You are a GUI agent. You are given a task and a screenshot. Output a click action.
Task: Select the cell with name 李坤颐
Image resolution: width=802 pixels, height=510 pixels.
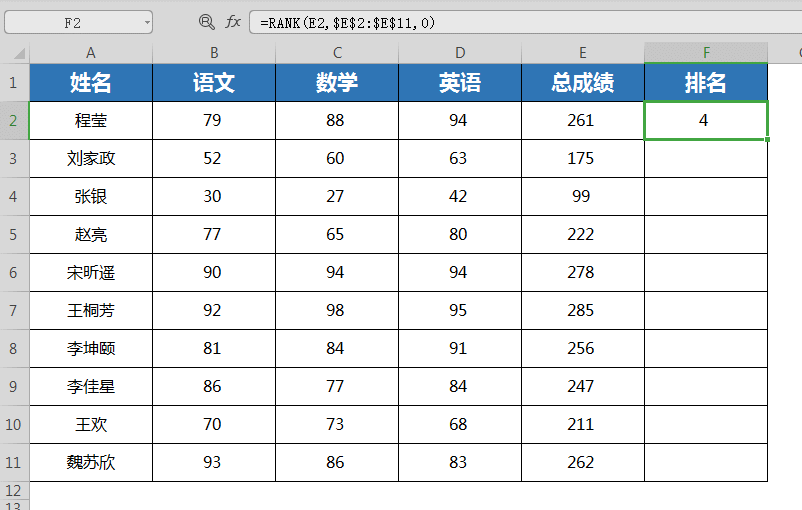(91, 348)
